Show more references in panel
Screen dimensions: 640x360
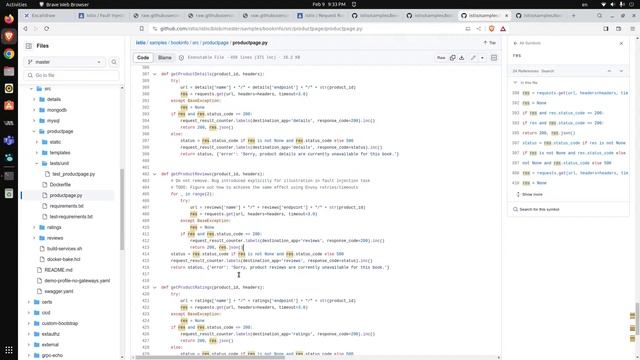(529, 194)
